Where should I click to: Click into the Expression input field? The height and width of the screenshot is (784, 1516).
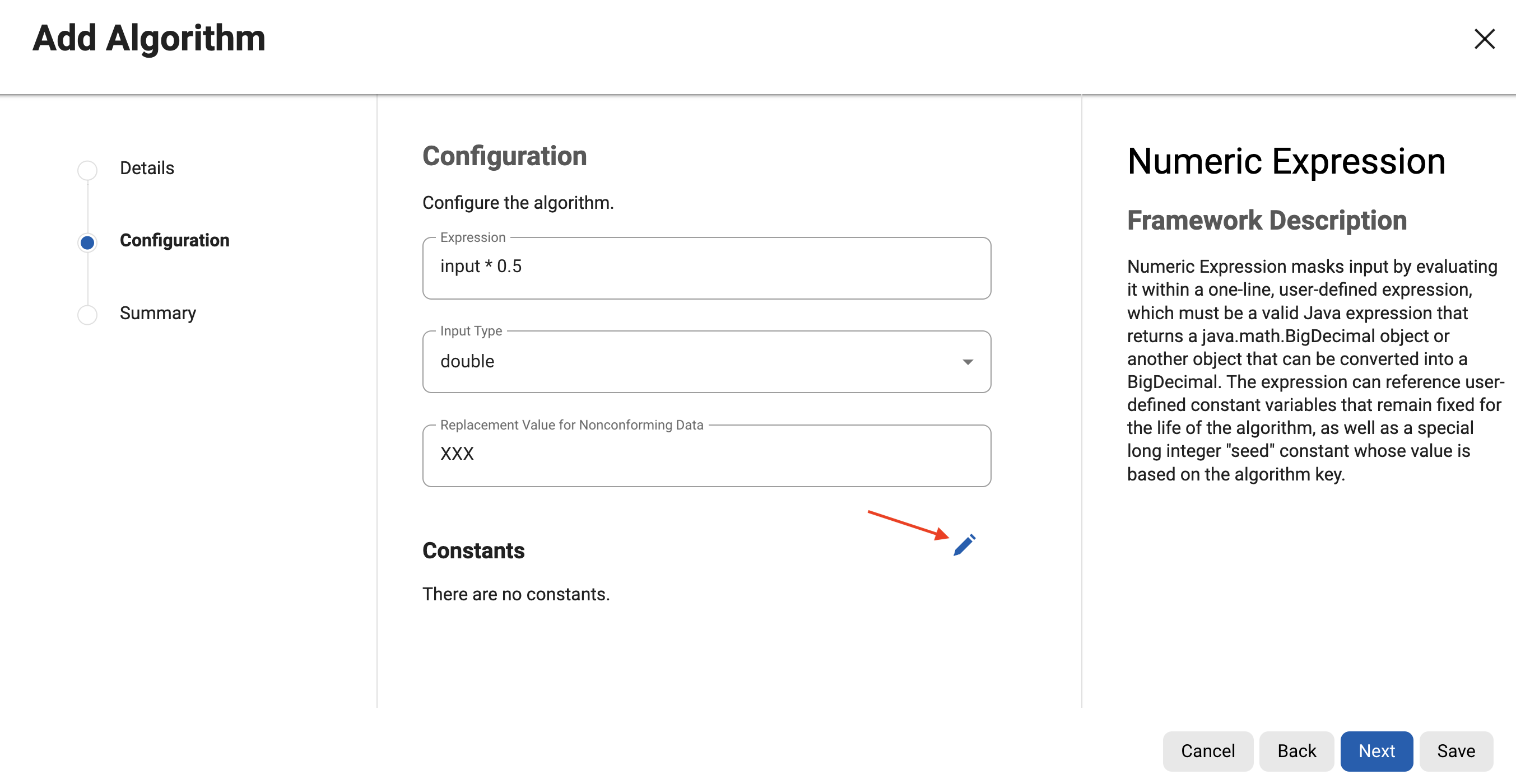pyautogui.click(x=706, y=268)
